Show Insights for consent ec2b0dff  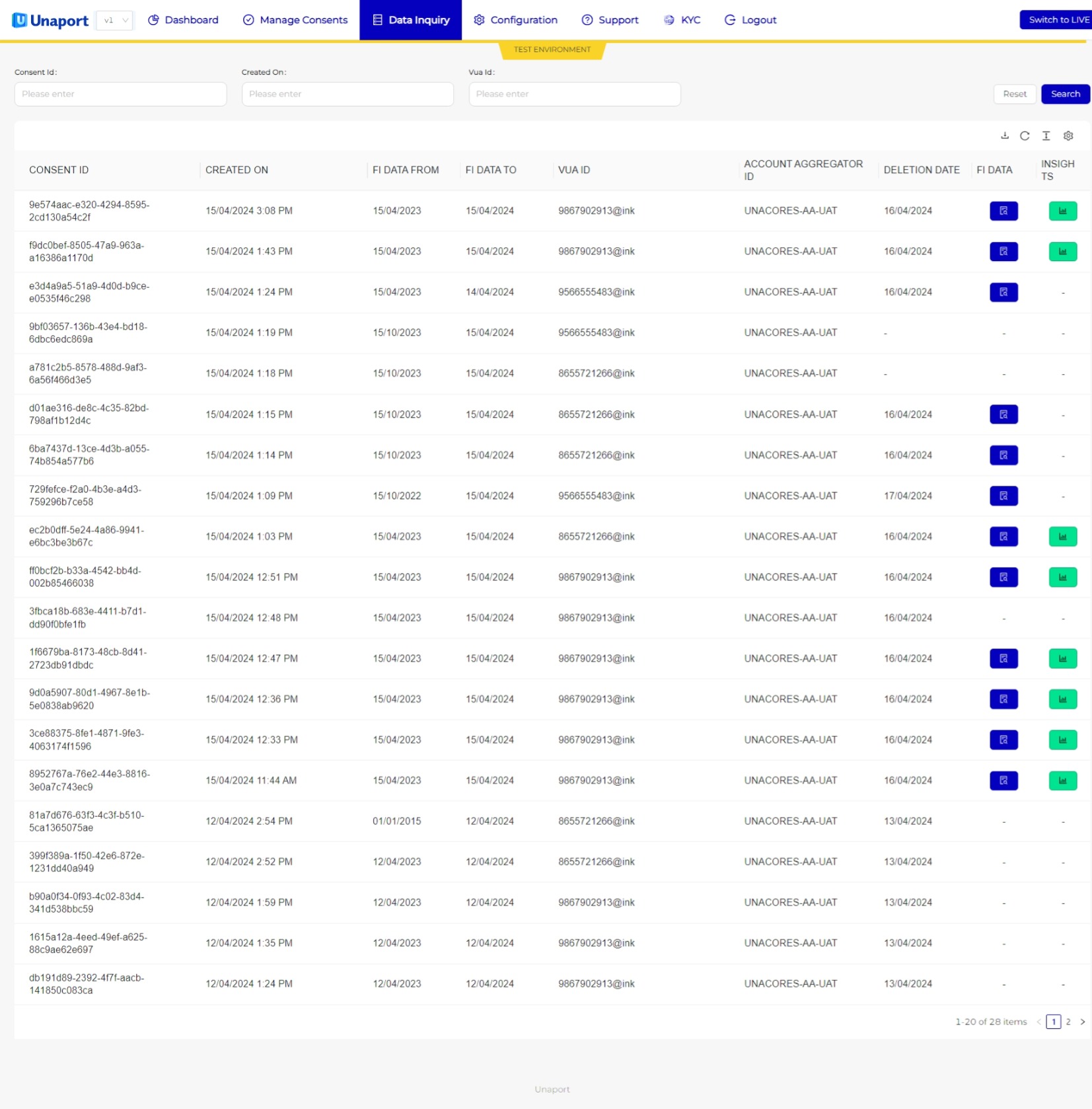pos(1062,537)
